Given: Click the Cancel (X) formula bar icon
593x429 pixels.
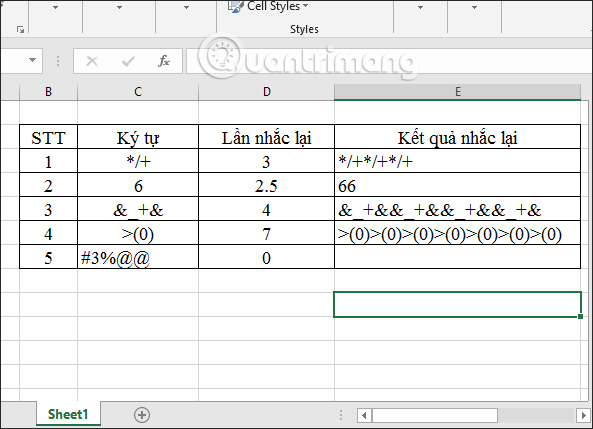Looking at the screenshot, I should tap(92, 61).
